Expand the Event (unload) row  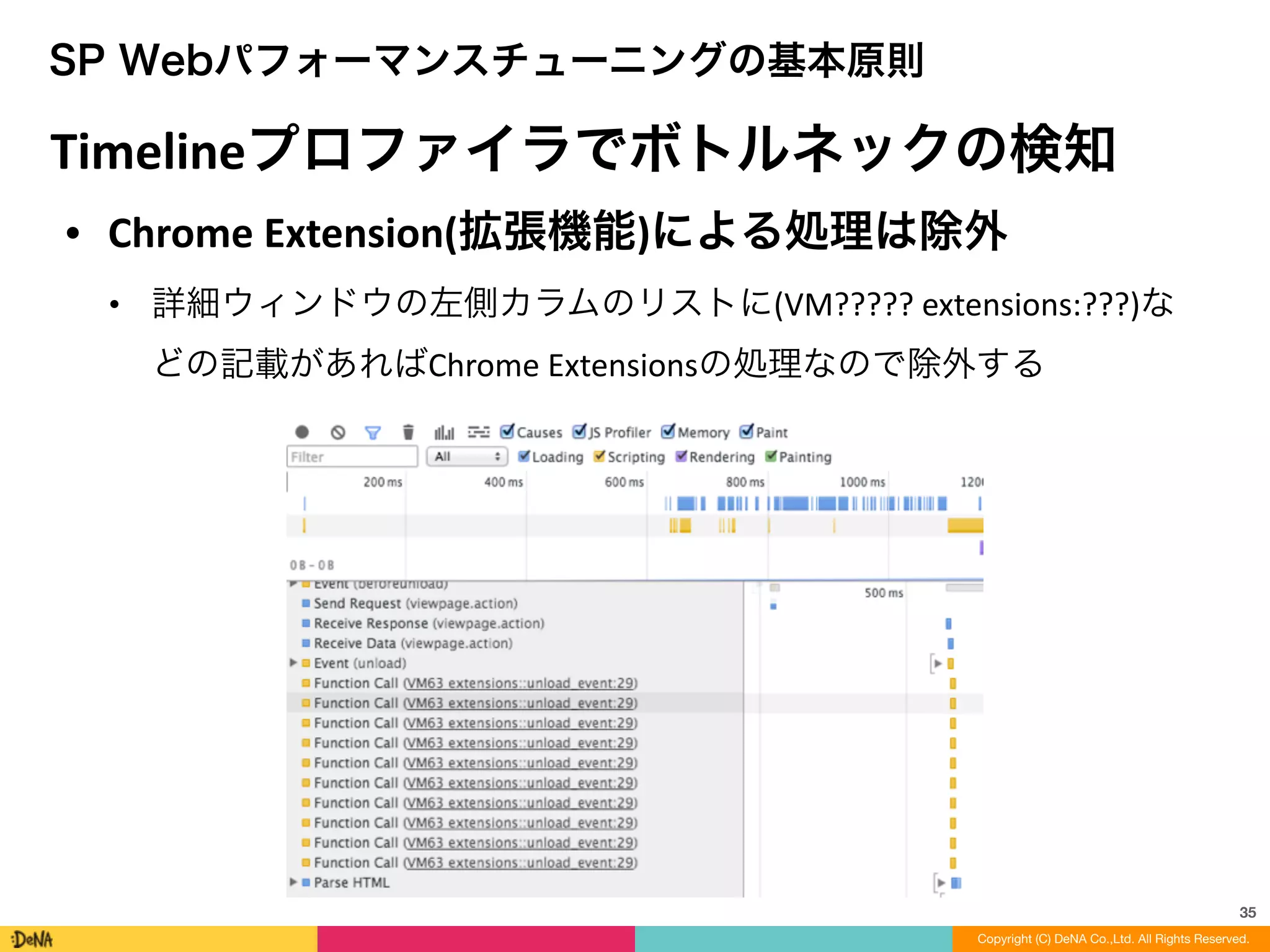(x=293, y=663)
